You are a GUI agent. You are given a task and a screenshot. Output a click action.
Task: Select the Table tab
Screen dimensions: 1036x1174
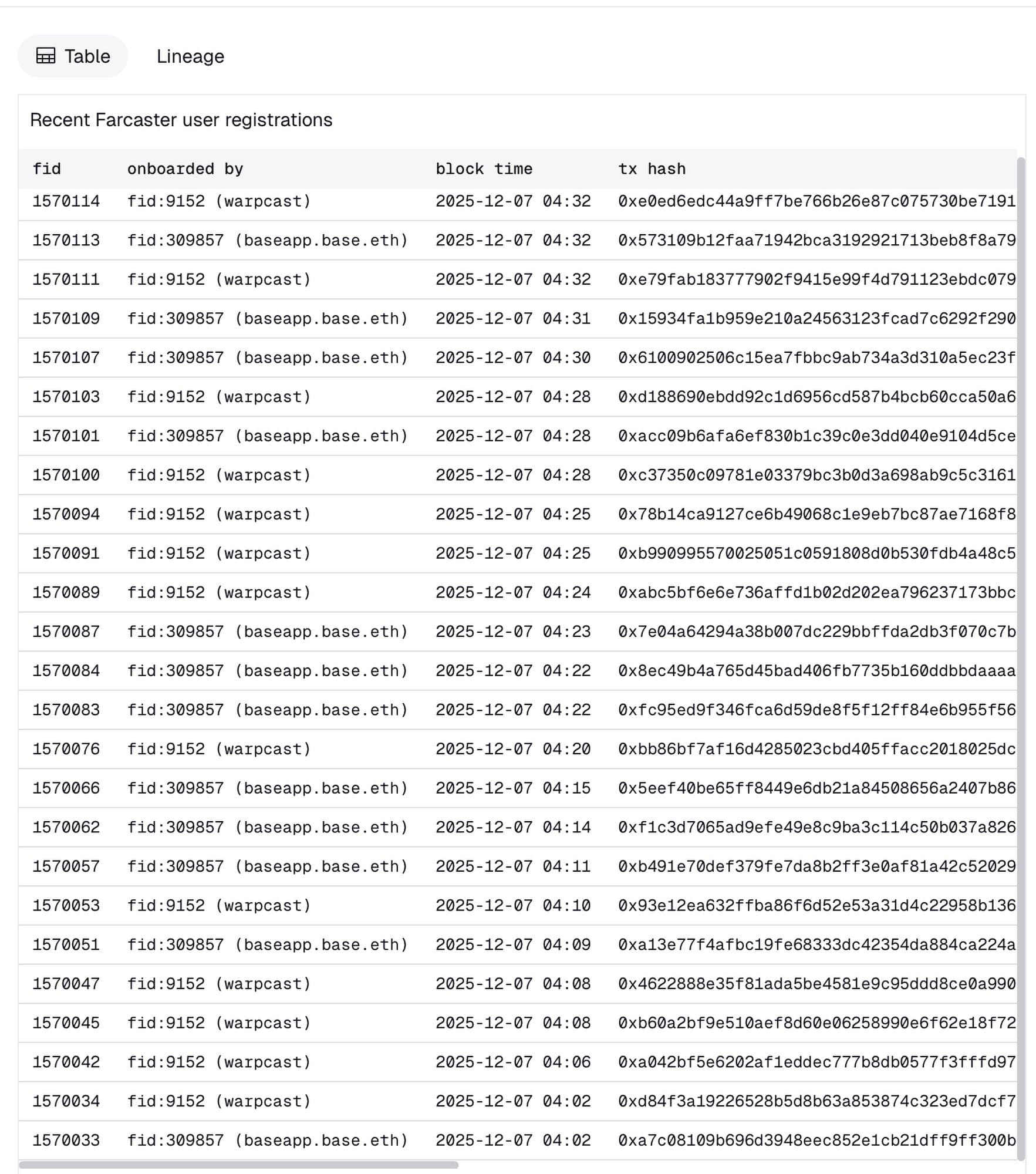[73, 56]
